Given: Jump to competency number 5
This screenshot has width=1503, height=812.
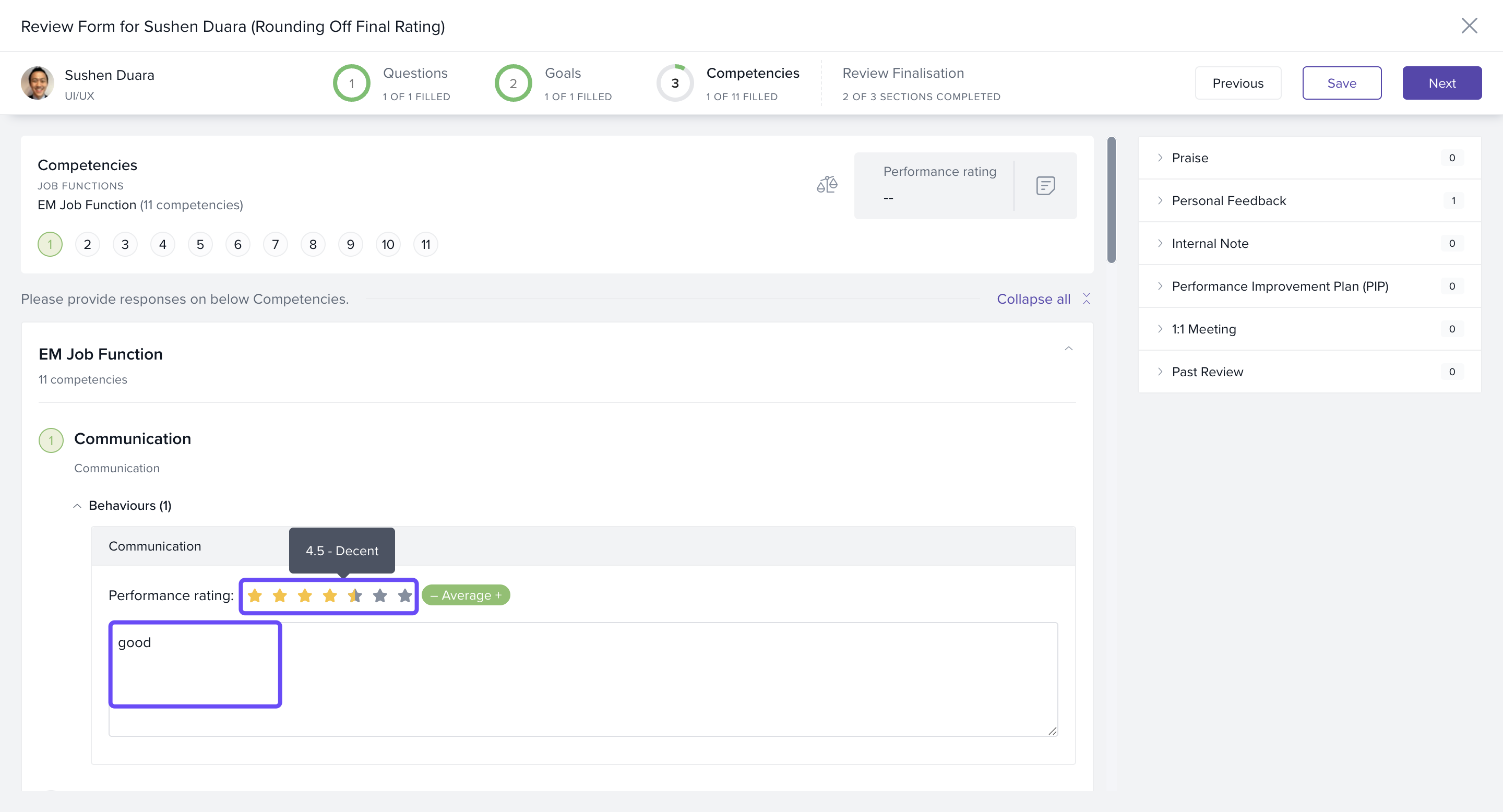Looking at the screenshot, I should pyautogui.click(x=200, y=244).
